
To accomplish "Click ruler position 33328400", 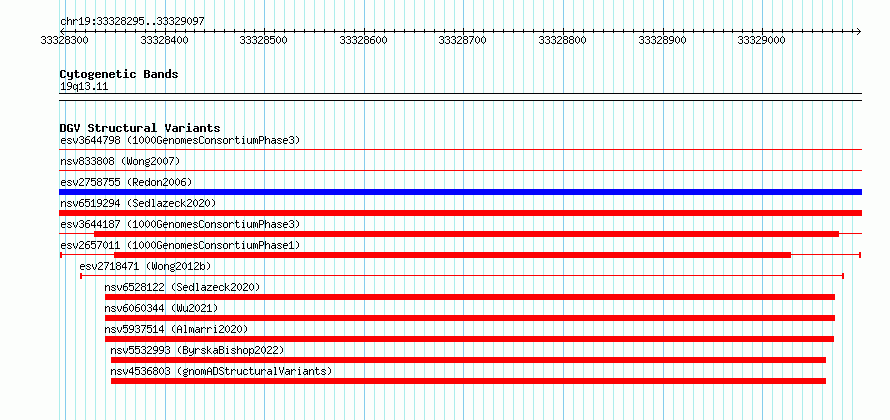I will tap(164, 40).
